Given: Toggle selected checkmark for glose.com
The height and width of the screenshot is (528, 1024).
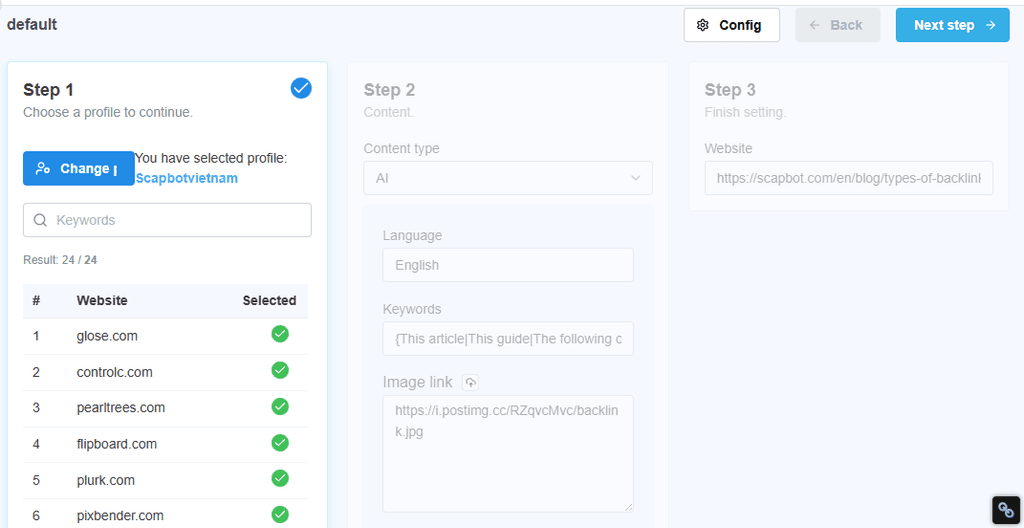Looking at the screenshot, I should coord(280,334).
